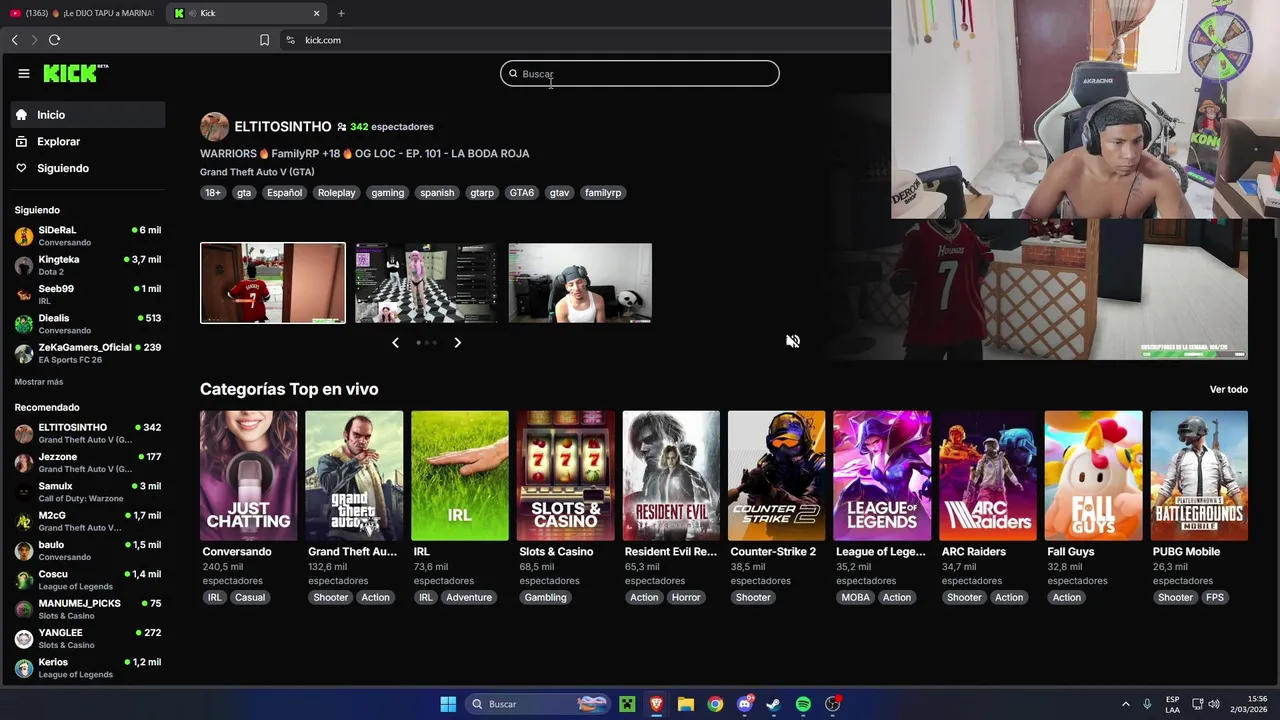The image size is (1280, 720).
Task: Open Steam from the taskbar
Action: click(x=773, y=704)
